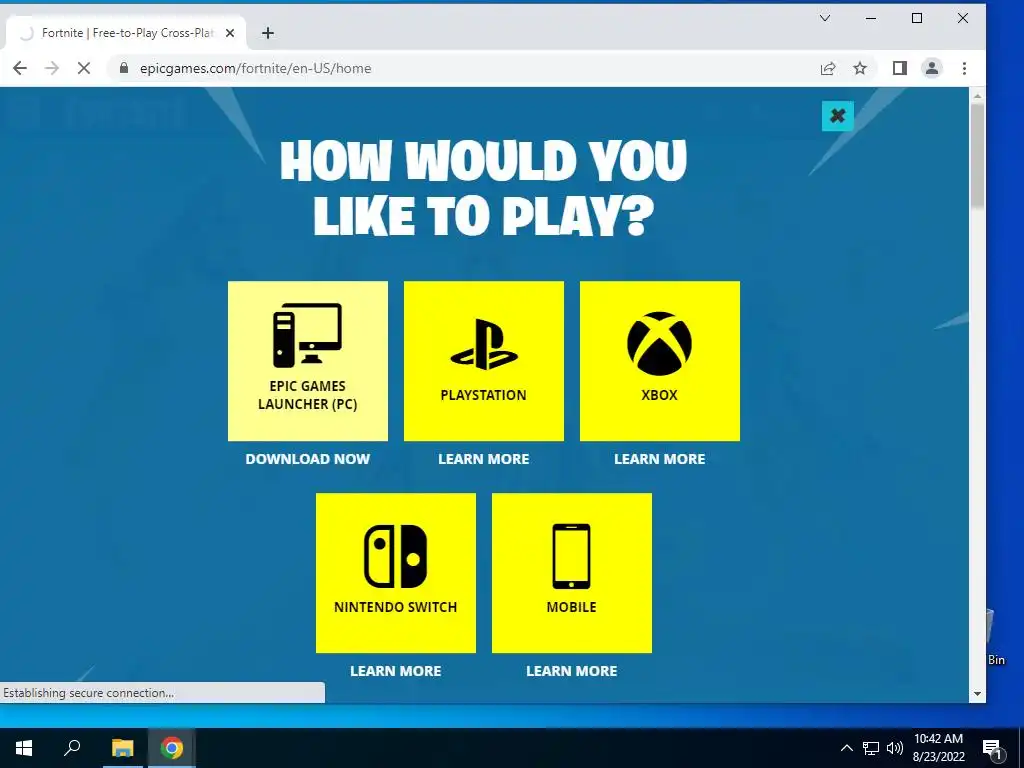Click the greyed-out forward navigation arrow
The height and width of the screenshot is (768, 1024).
[52, 68]
